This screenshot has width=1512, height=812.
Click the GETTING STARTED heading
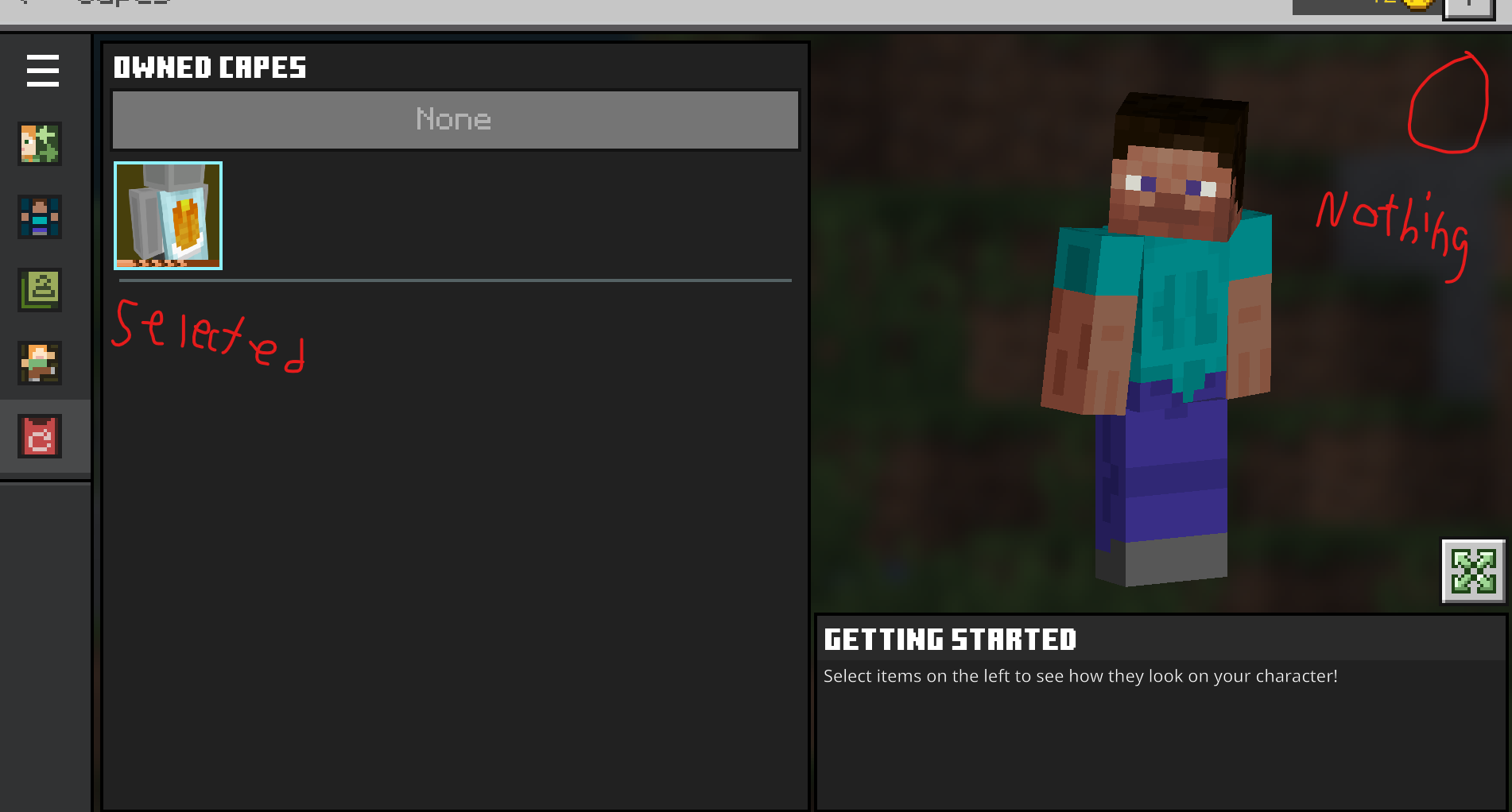click(950, 640)
